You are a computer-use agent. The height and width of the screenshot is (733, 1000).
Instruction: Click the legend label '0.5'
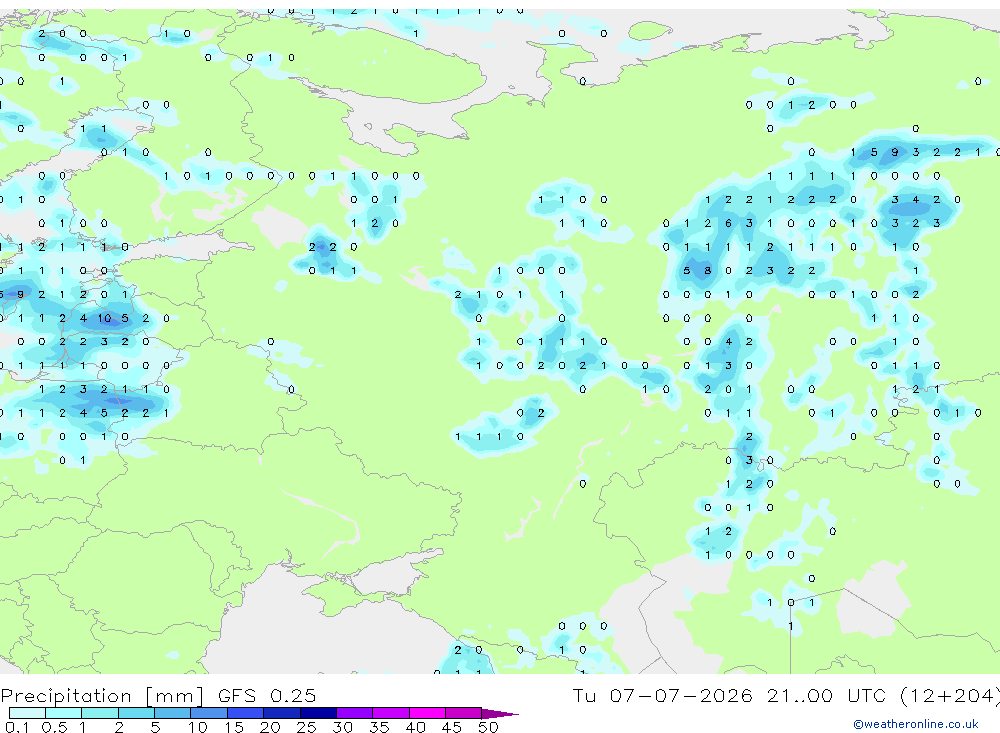[54, 727]
